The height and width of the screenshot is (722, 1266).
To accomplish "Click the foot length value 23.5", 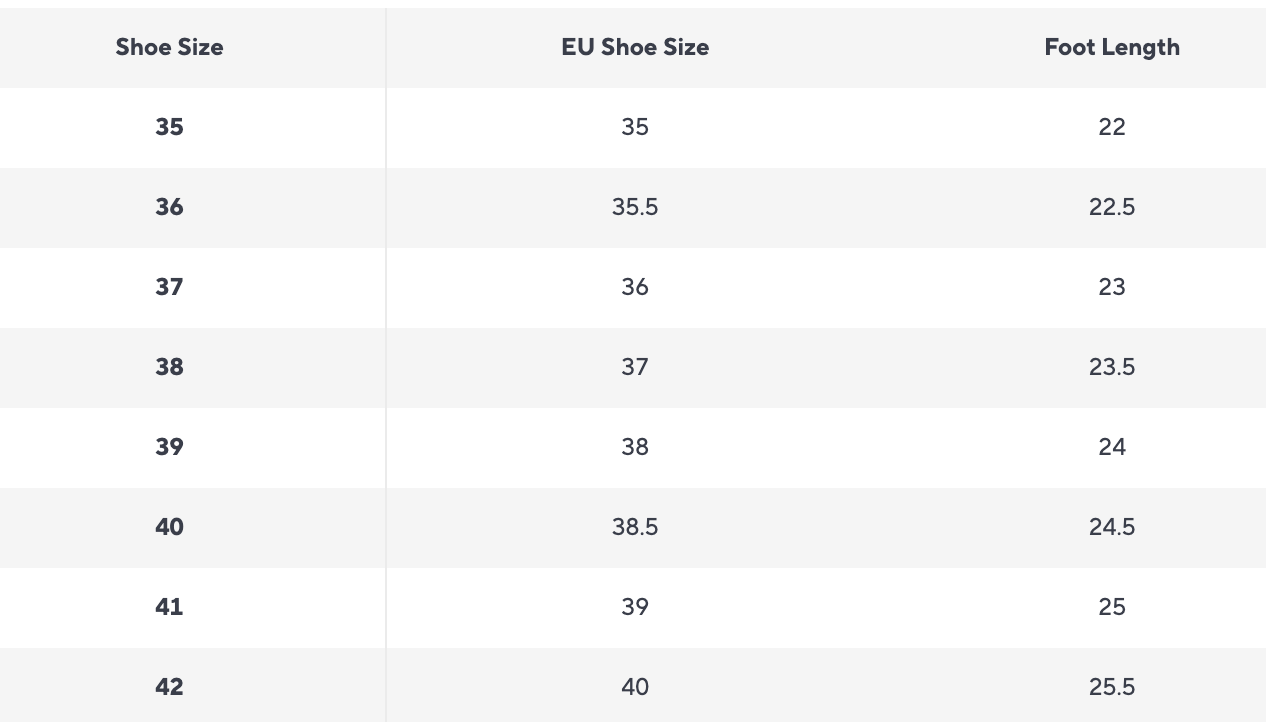I will (x=1112, y=367).
